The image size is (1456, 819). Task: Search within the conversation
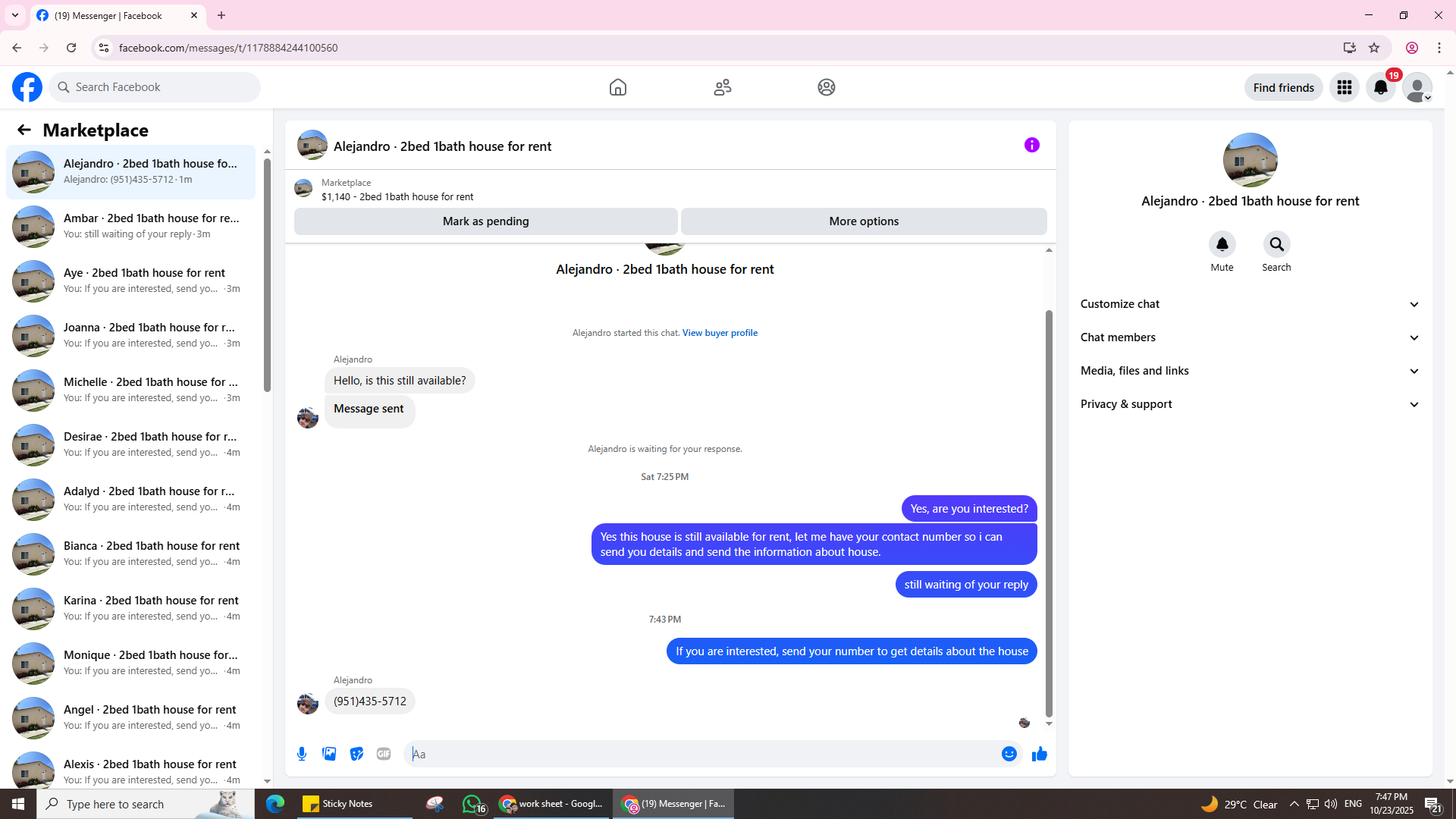pos(1276,244)
